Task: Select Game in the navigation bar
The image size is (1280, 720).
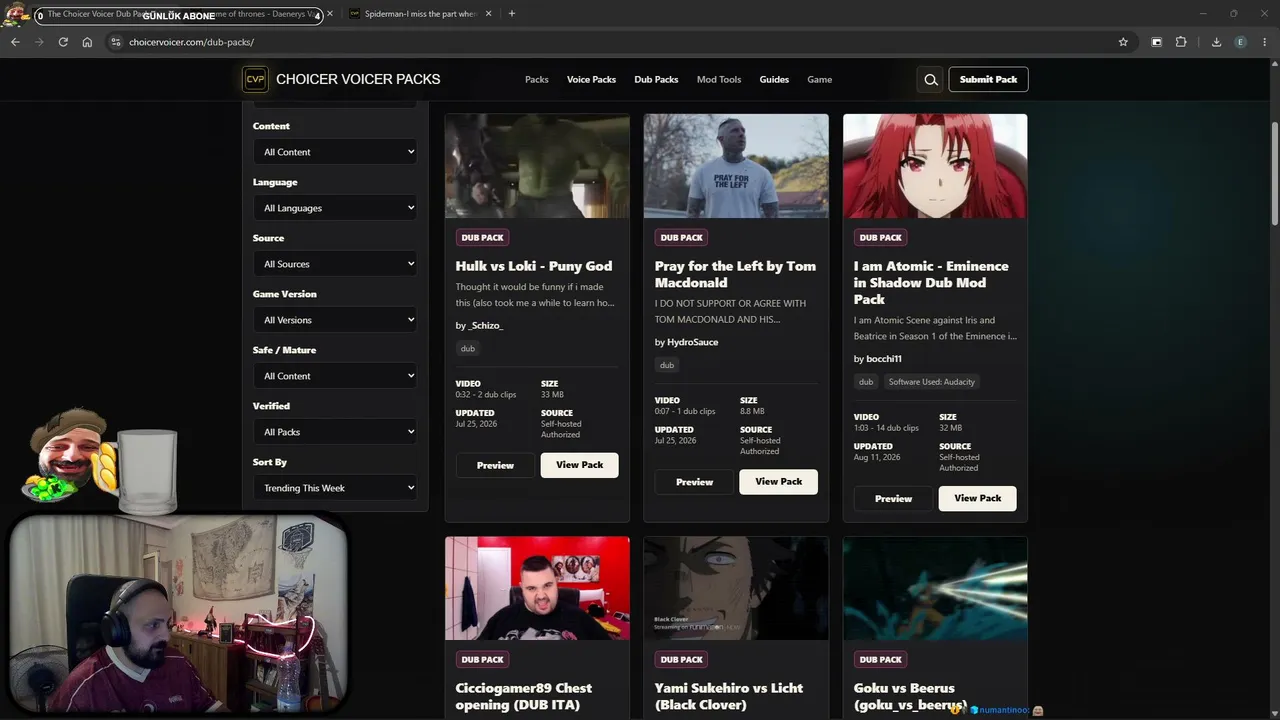Action: 820,80
